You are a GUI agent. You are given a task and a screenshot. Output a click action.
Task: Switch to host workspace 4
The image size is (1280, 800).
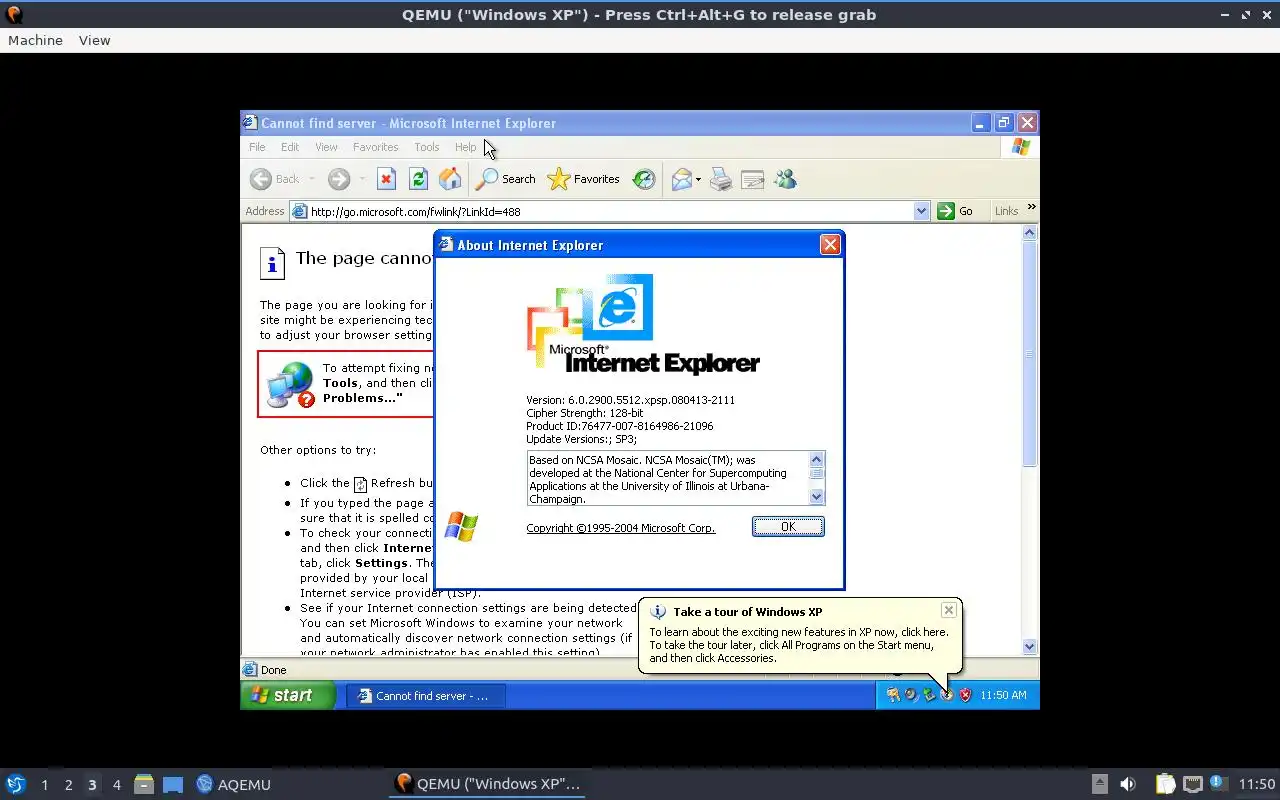point(116,785)
